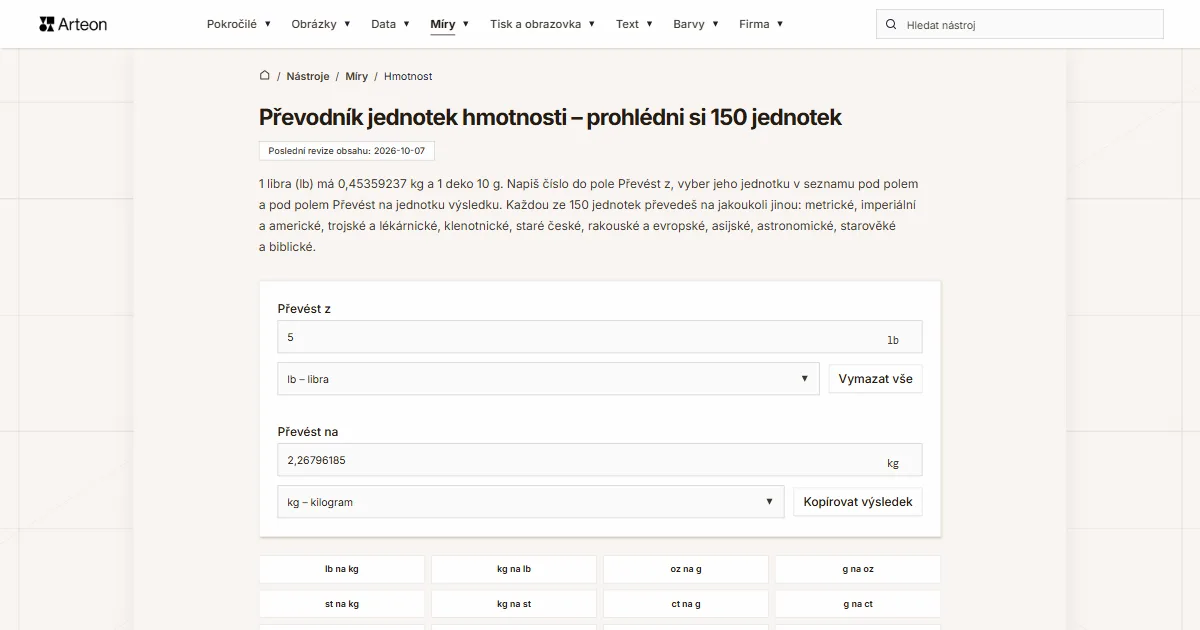Select the oz na g shortcut
The height and width of the screenshot is (630, 1200).
[x=686, y=569]
